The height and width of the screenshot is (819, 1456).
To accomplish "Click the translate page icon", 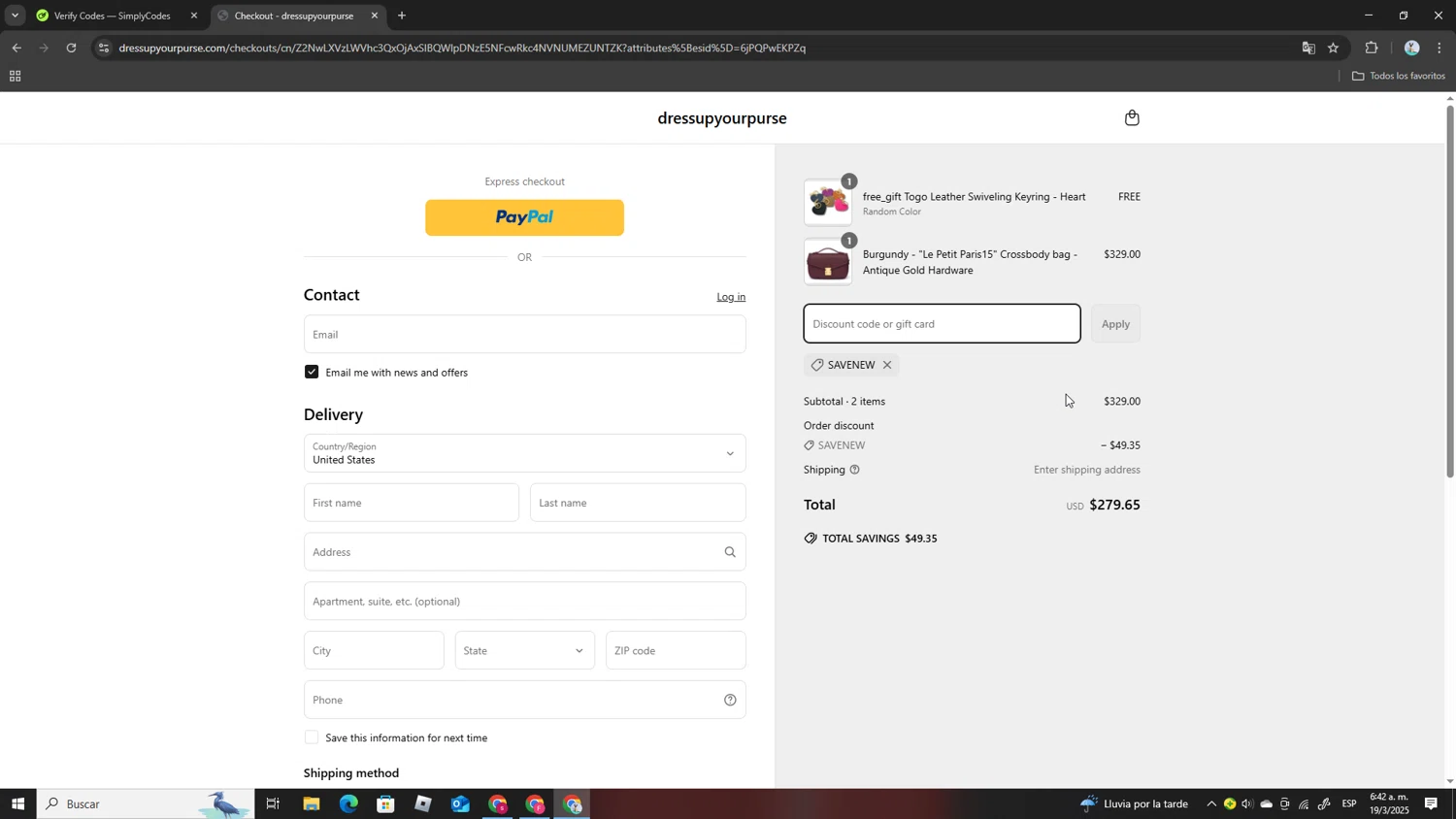I will coord(1308,48).
